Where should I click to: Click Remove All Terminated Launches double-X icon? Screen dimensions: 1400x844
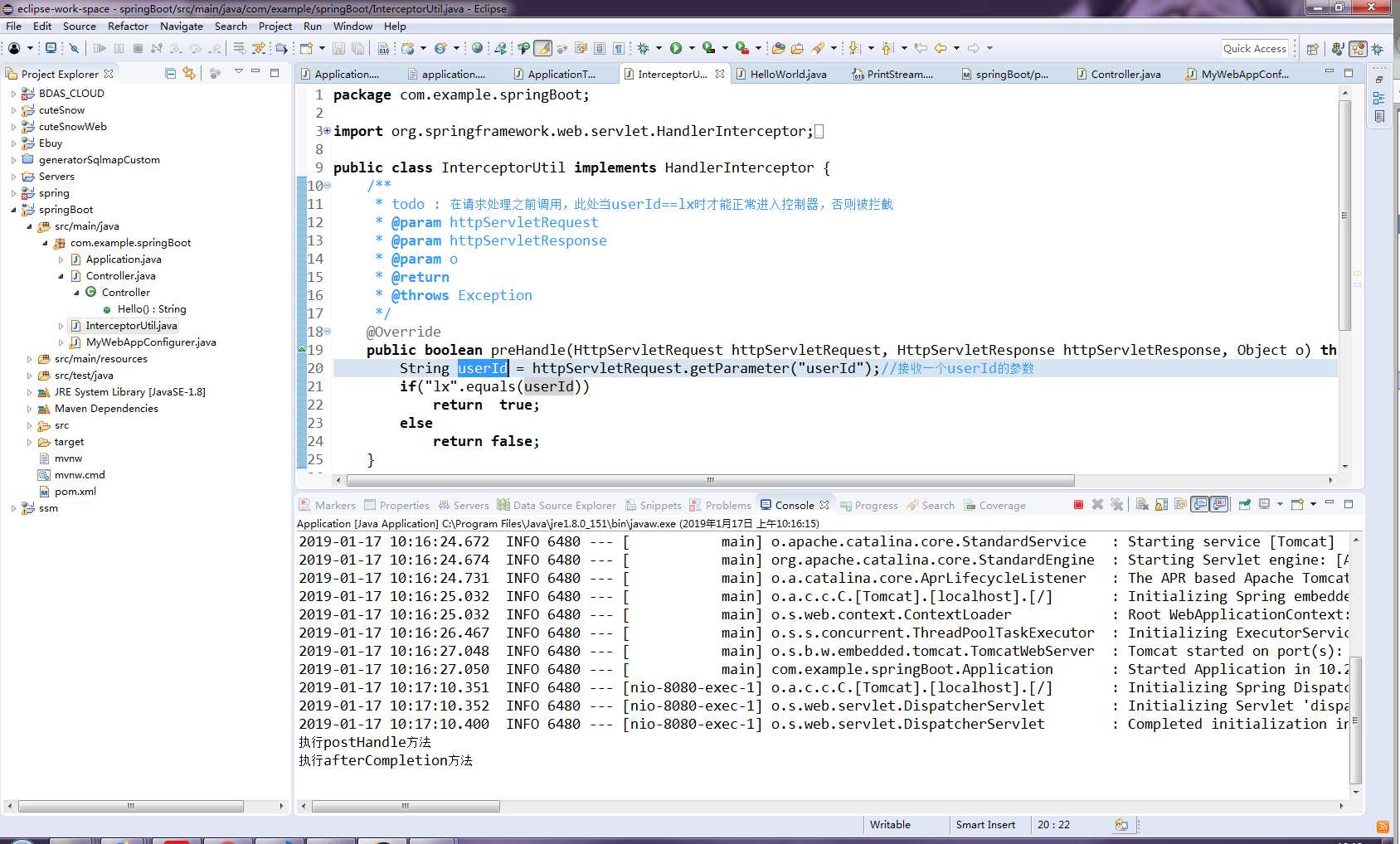click(x=1116, y=504)
